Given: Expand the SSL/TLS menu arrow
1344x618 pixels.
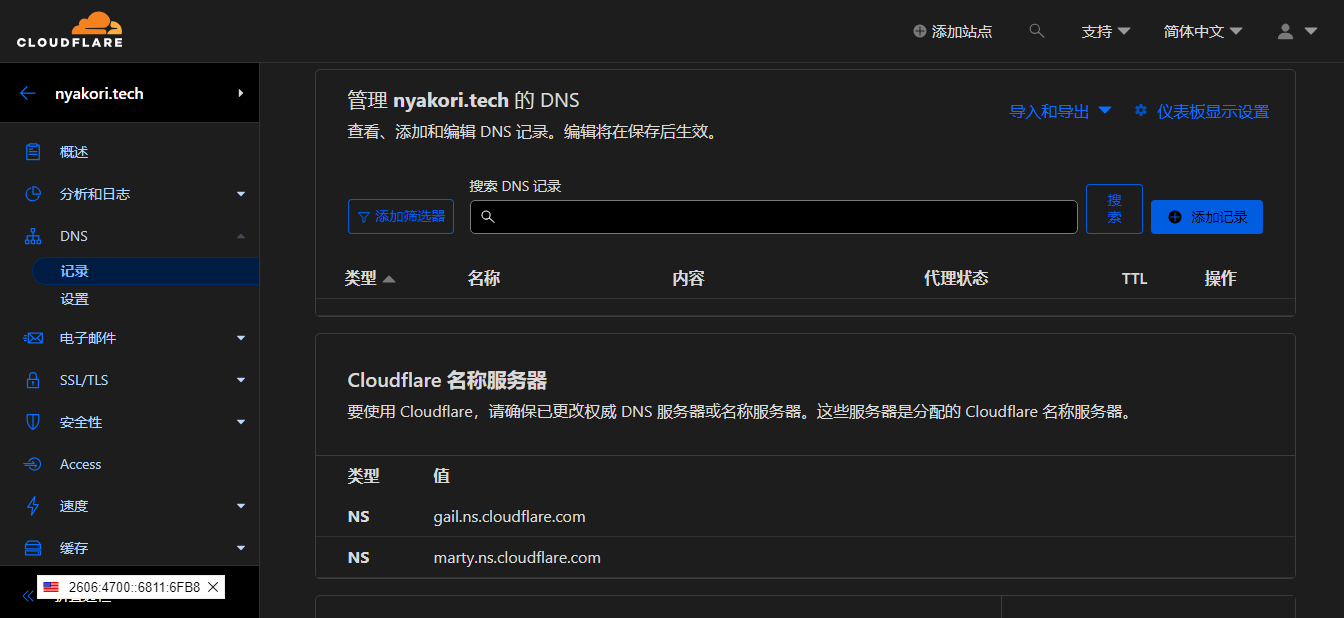Looking at the screenshot, I should pos(241,380).
